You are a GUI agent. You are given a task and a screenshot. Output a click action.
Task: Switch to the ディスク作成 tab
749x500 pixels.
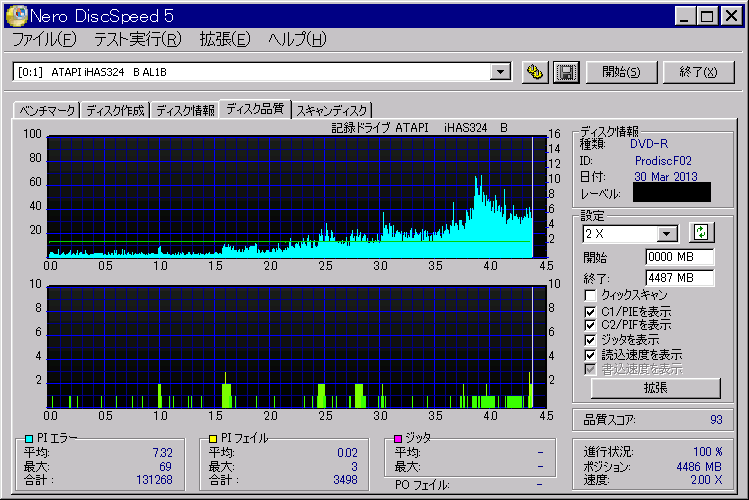[x=115, y=111]
